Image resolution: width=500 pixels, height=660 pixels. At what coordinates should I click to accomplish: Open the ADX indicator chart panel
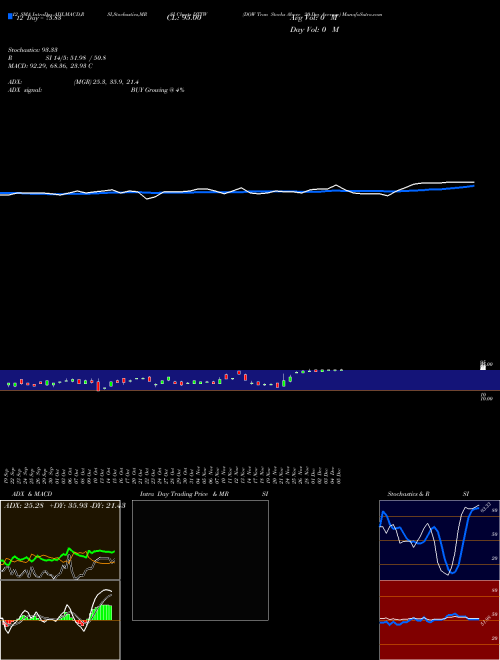(60, 540)
